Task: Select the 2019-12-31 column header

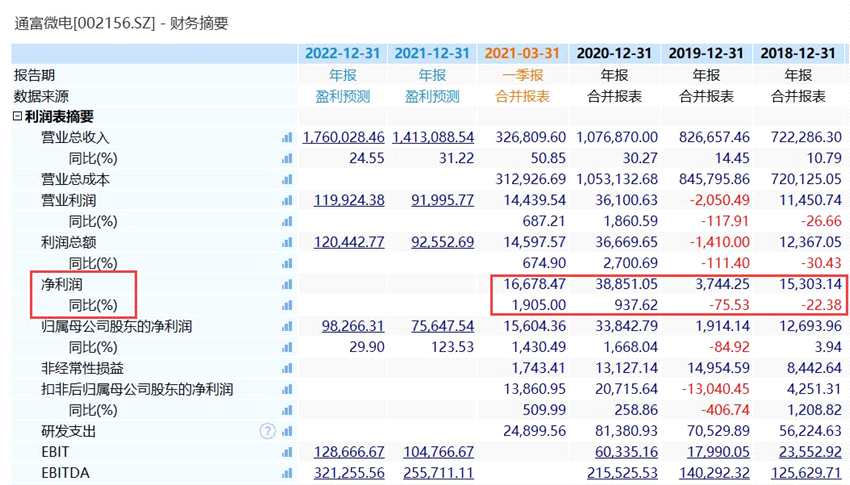Action: point(706,53)
